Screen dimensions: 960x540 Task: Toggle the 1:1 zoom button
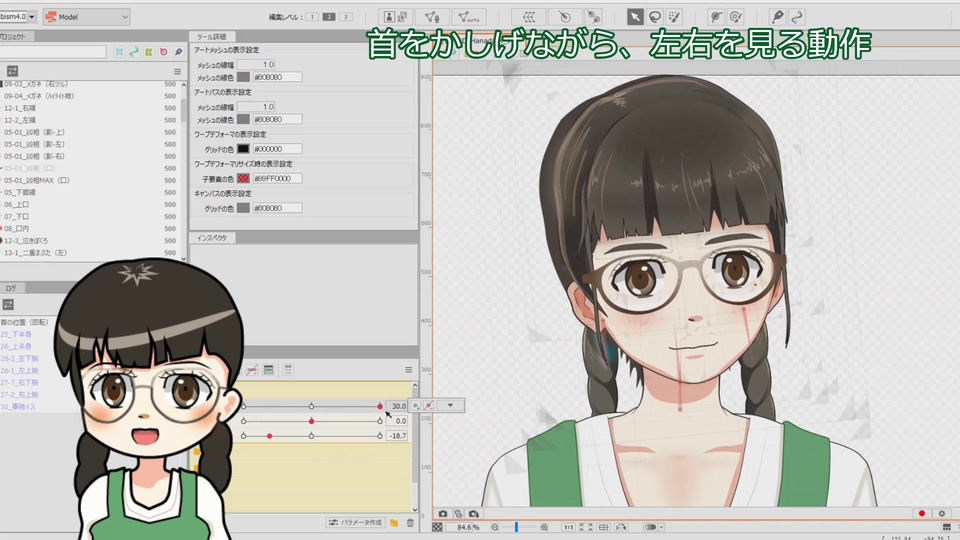[x=568, y=527]
